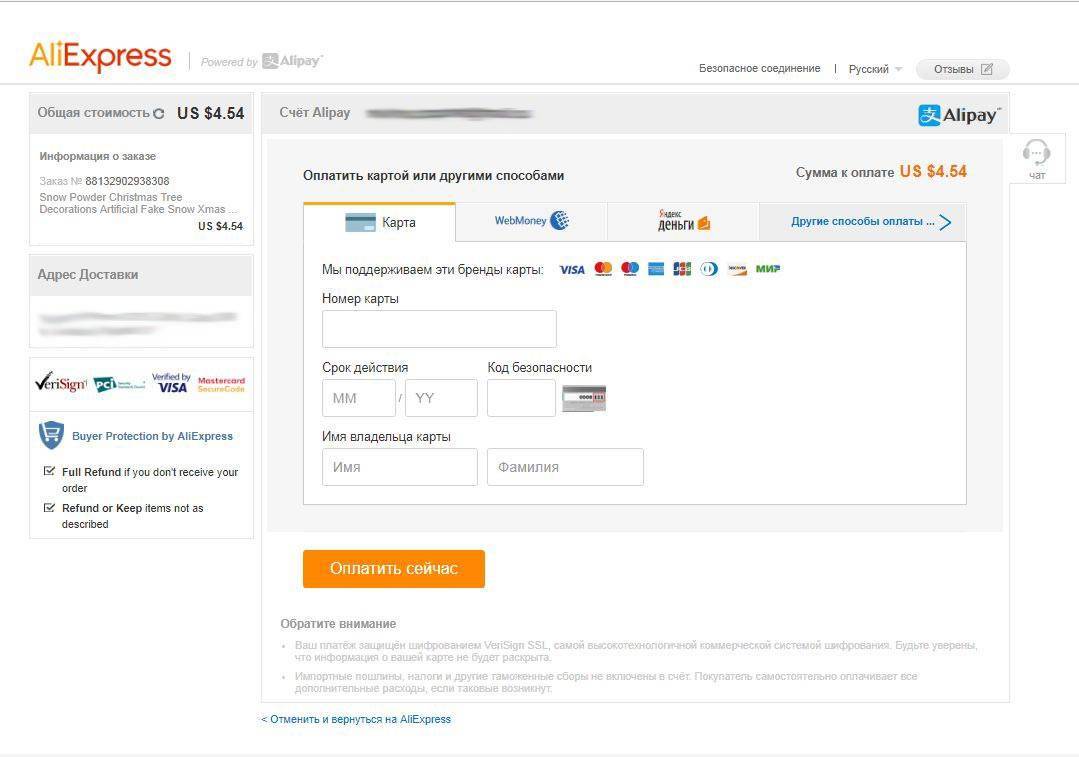This screenshot has width=1079, height=757.
Task: Click the Snow Powder Christmas Tree order title
Action: (138, 203)
